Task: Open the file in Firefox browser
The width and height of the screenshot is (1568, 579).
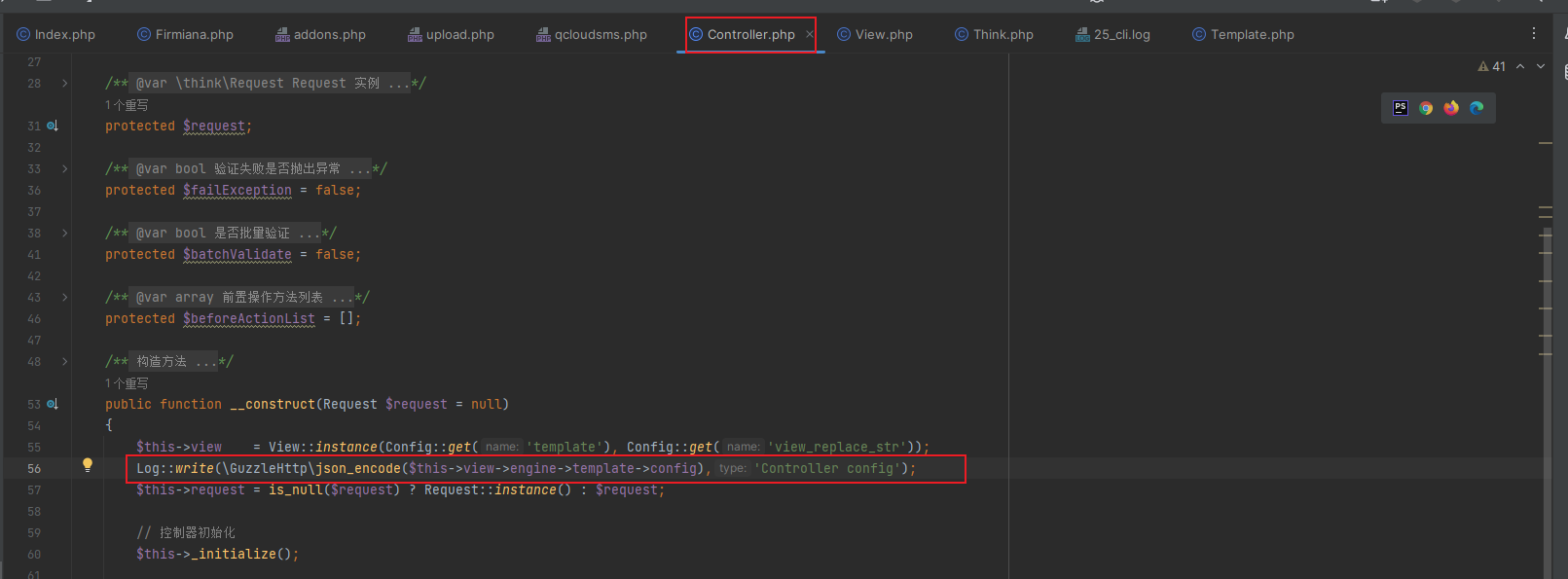Action: tap(1451, 108)
